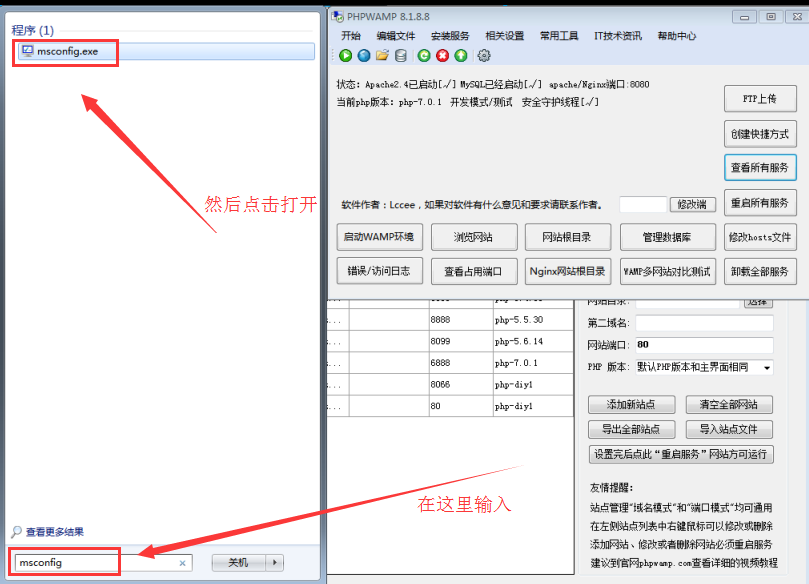Click the 管理数据库 button
Image resolution: width=809 pixels, height=584 pixels.
coord(667,237)
